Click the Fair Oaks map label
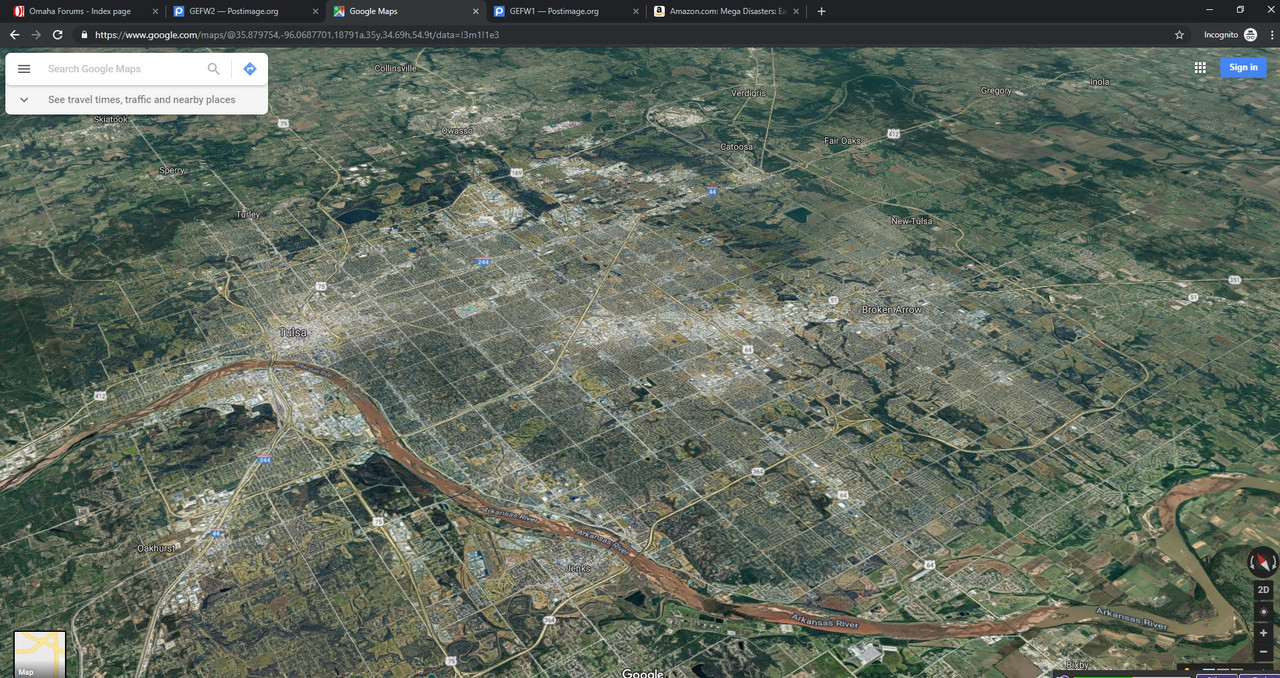Image resolution: width=1280 pixels, height=678 pixels. 842,141
